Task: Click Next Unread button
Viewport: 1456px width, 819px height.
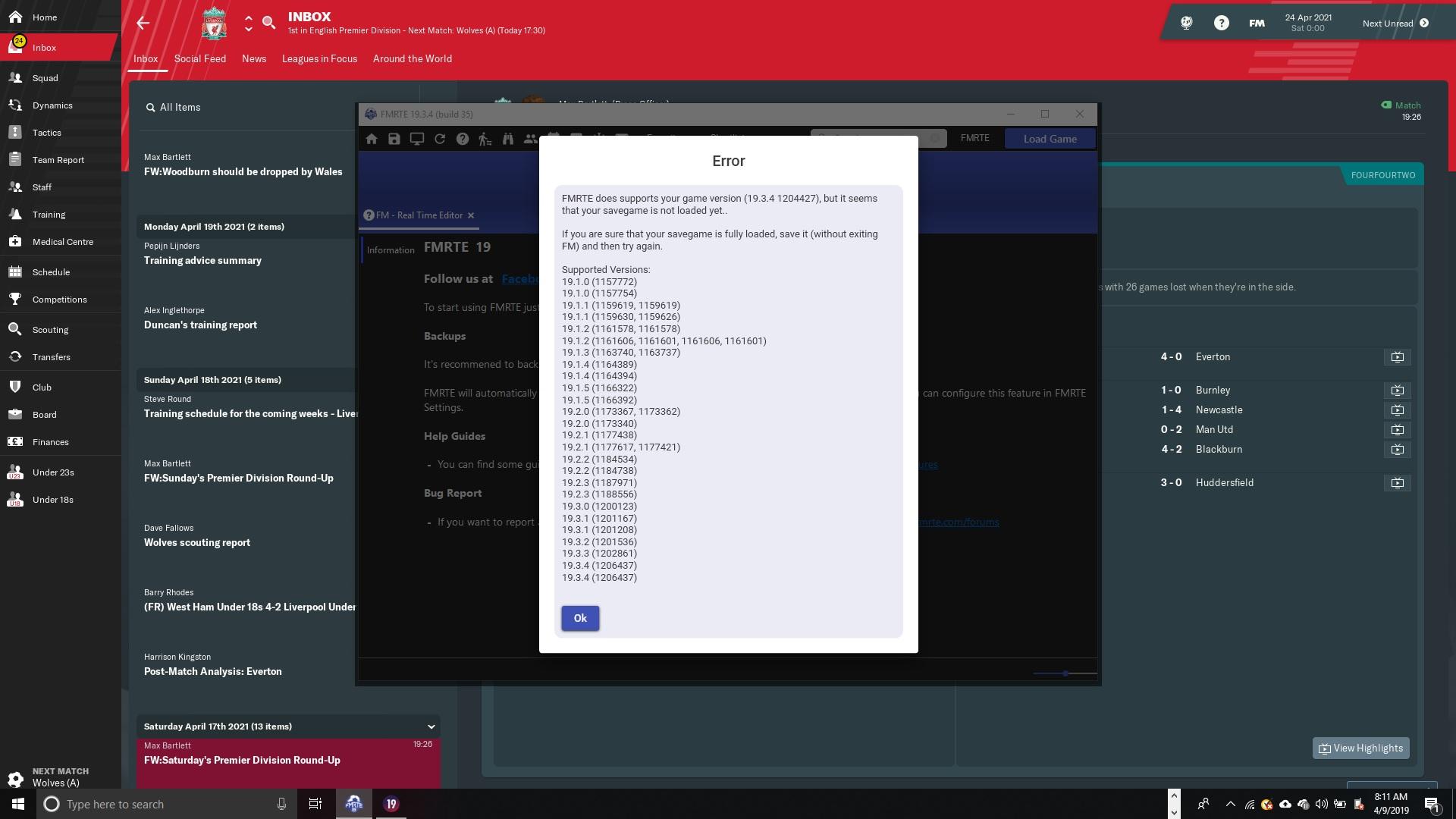Action: point(1395,23)
